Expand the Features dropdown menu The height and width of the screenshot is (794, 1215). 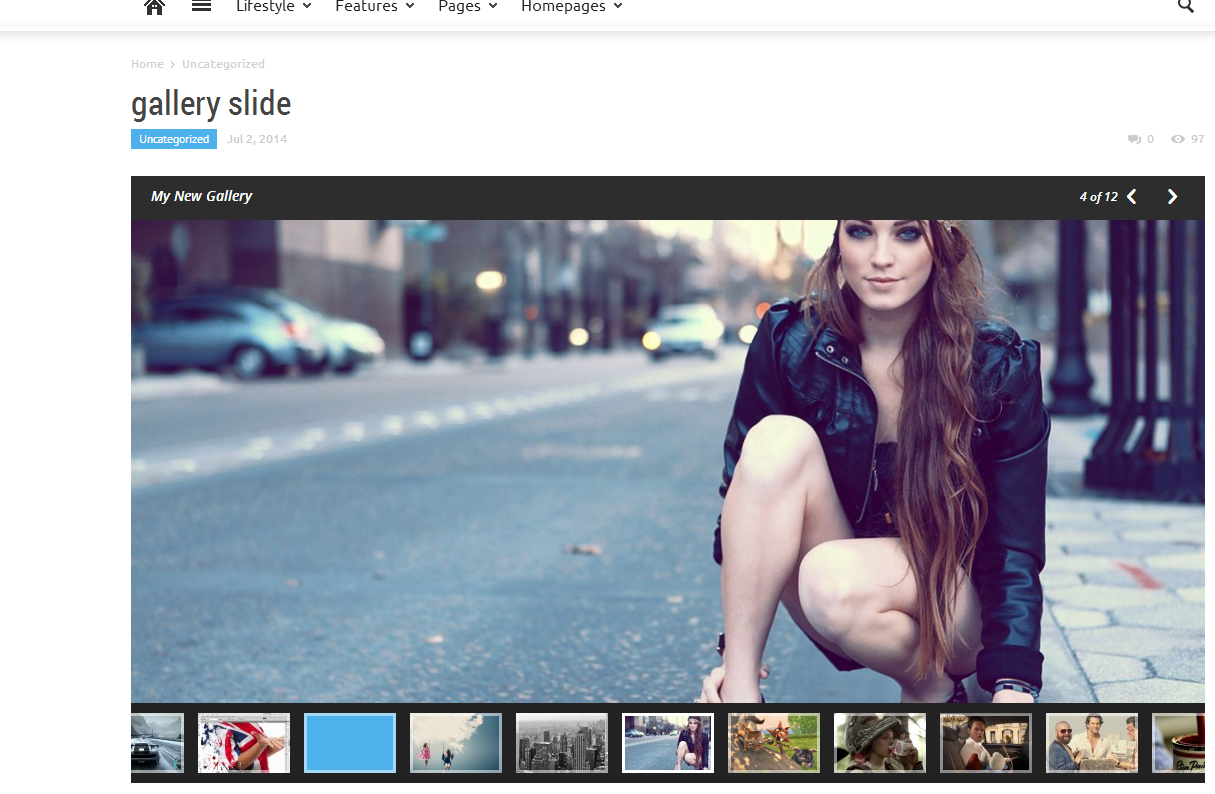click(x=374, y=7)
